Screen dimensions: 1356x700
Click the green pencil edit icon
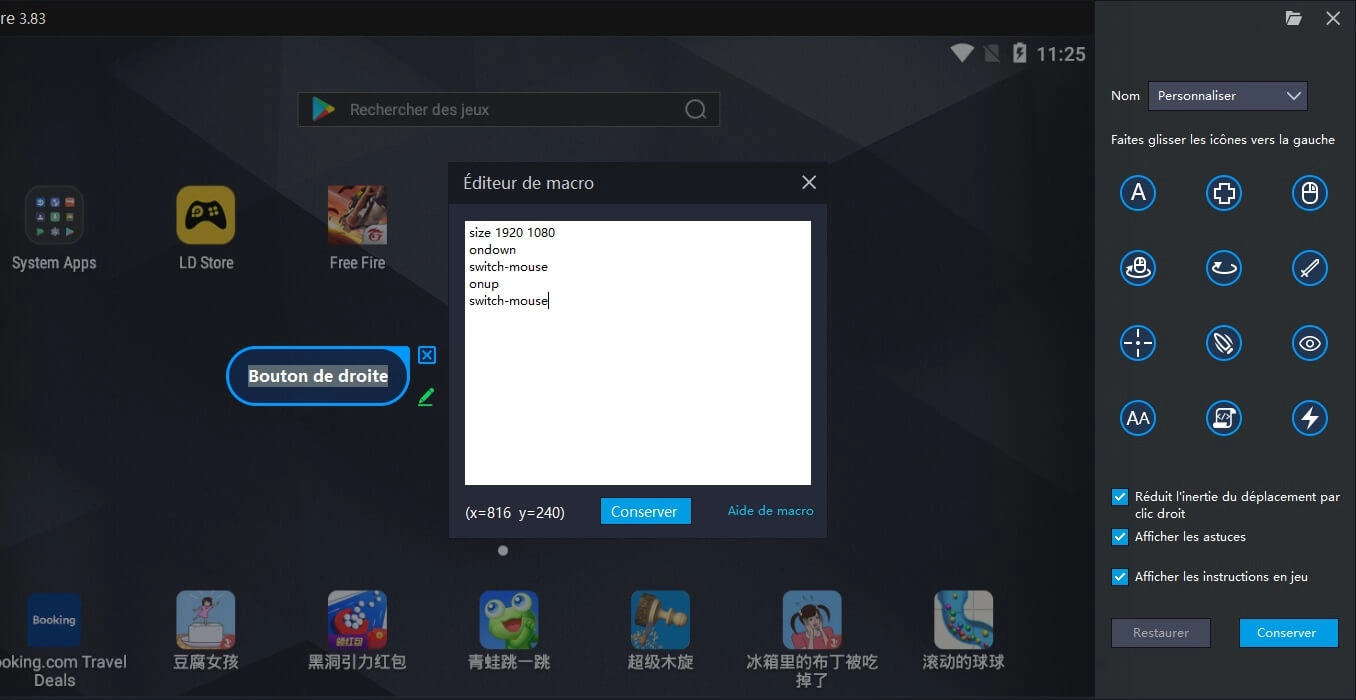[x=426, y=396]
